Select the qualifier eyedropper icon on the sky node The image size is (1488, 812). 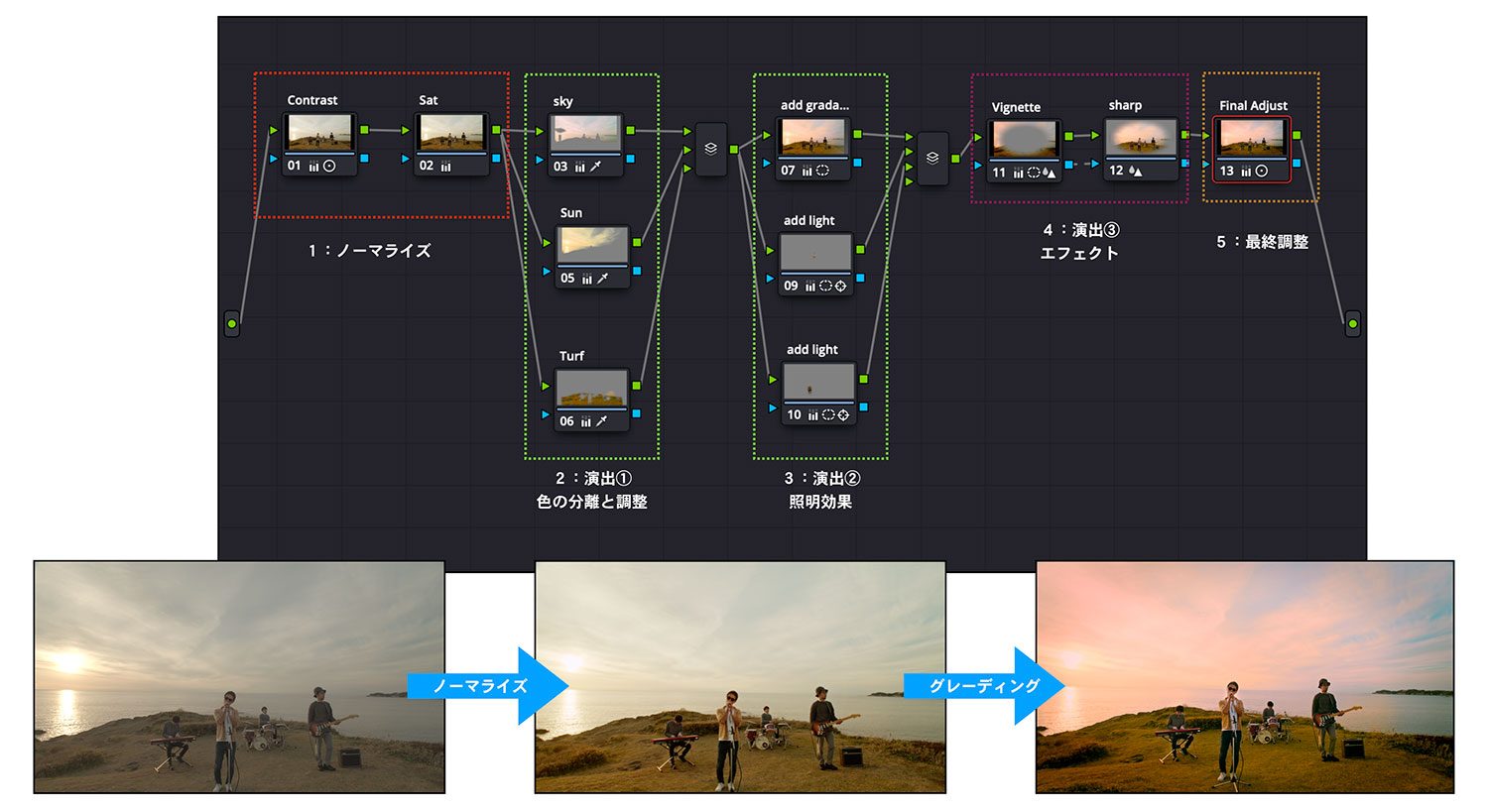[x=594, y=167]
